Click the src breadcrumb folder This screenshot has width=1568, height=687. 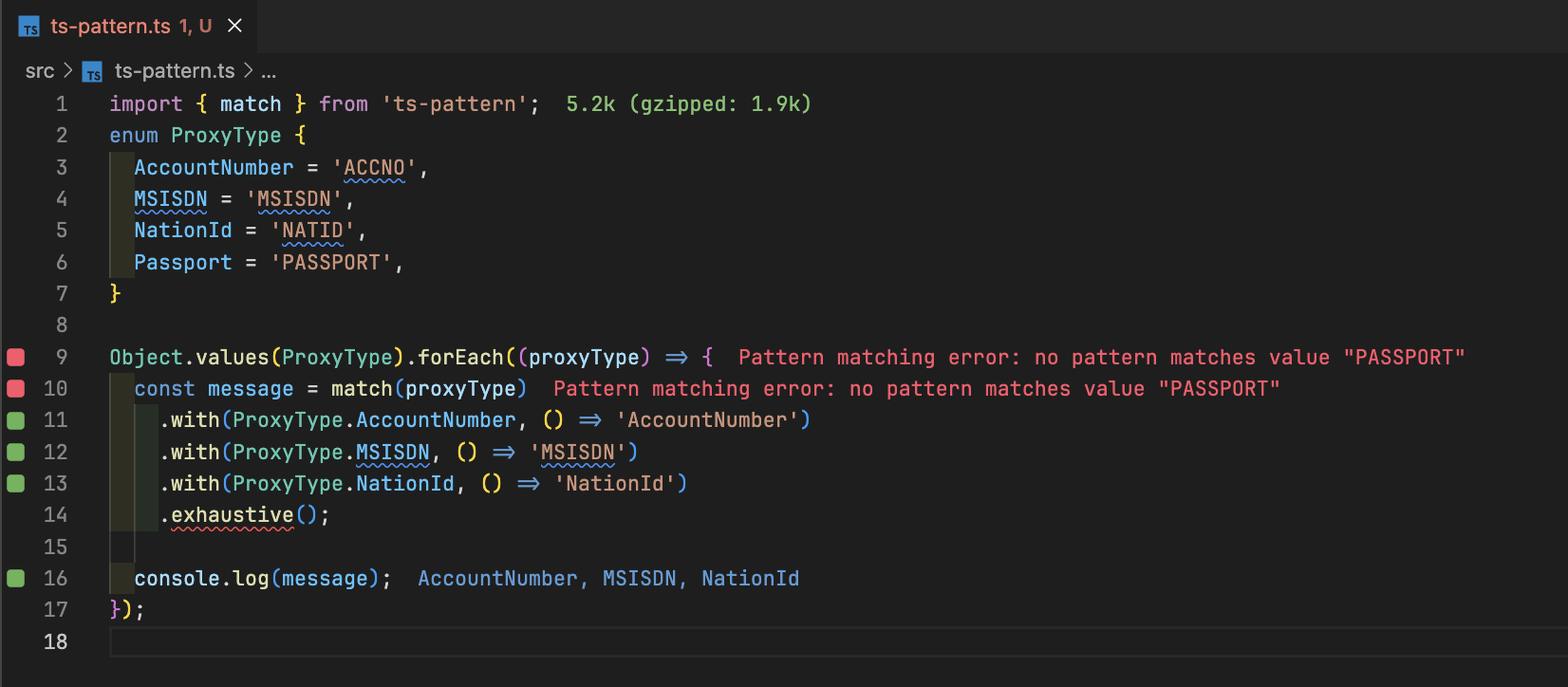click(40, 71)
